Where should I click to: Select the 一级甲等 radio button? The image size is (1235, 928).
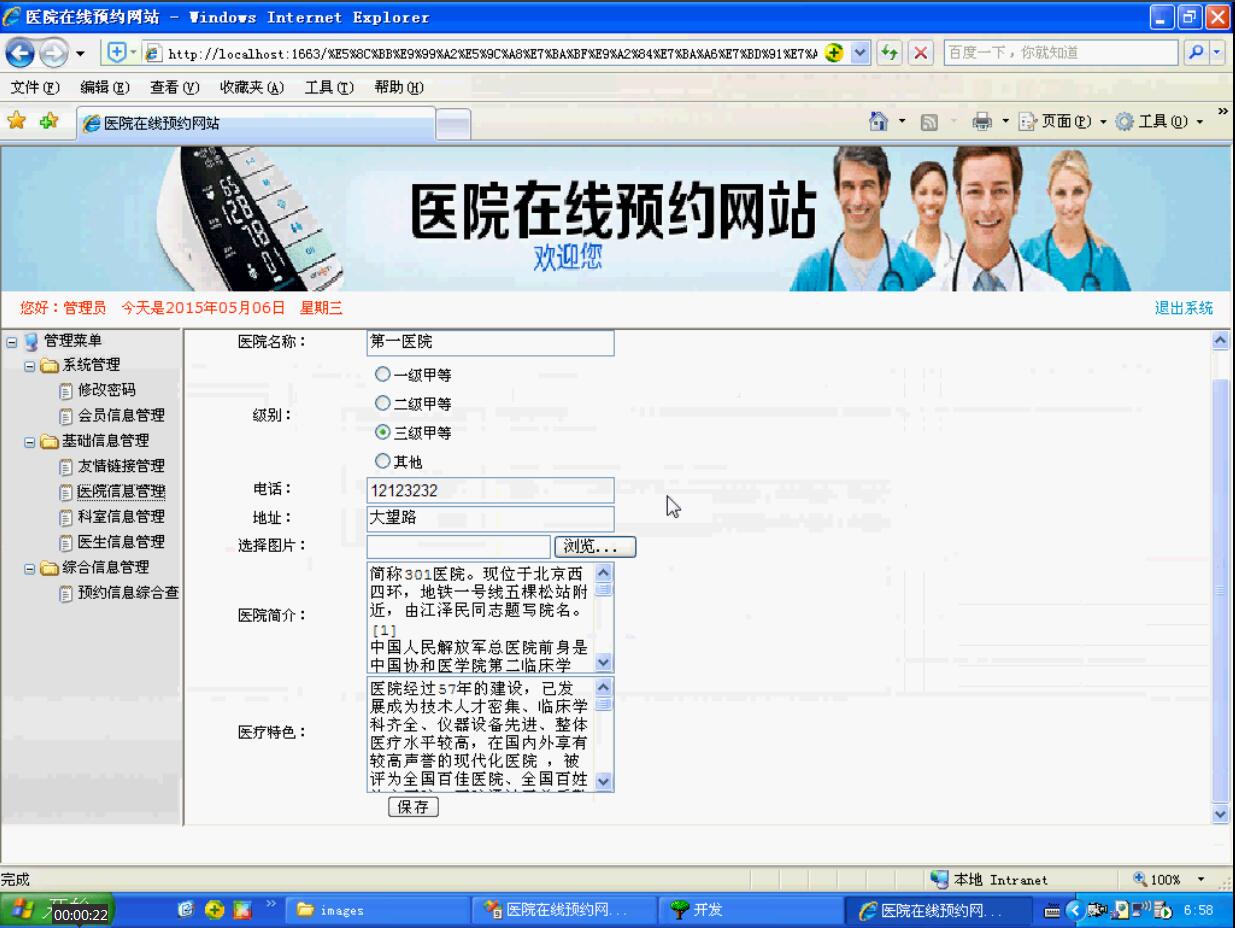pos(382,375)
